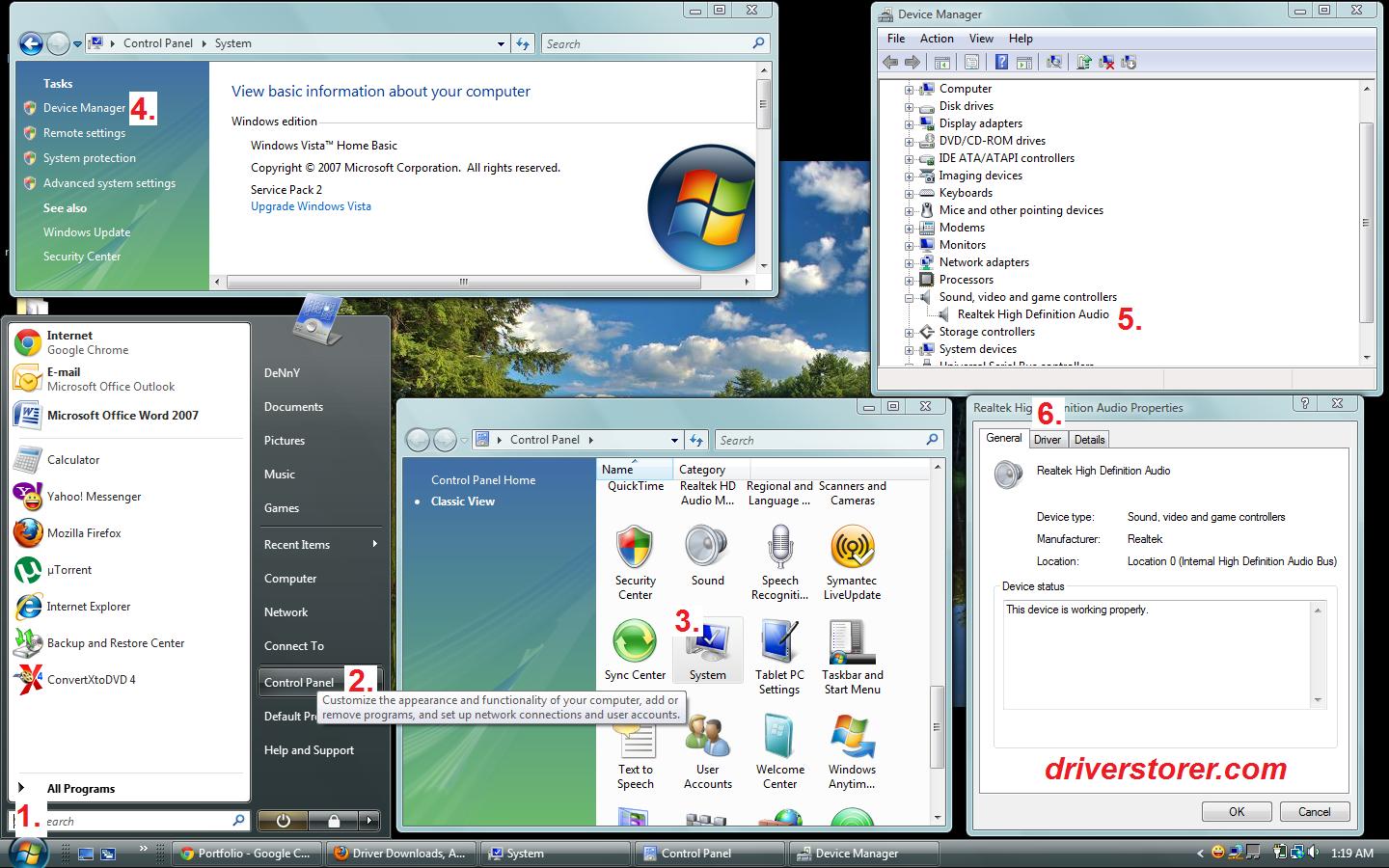Expand the Keyboards node
1389x868 pixels.
pos(909,193)
